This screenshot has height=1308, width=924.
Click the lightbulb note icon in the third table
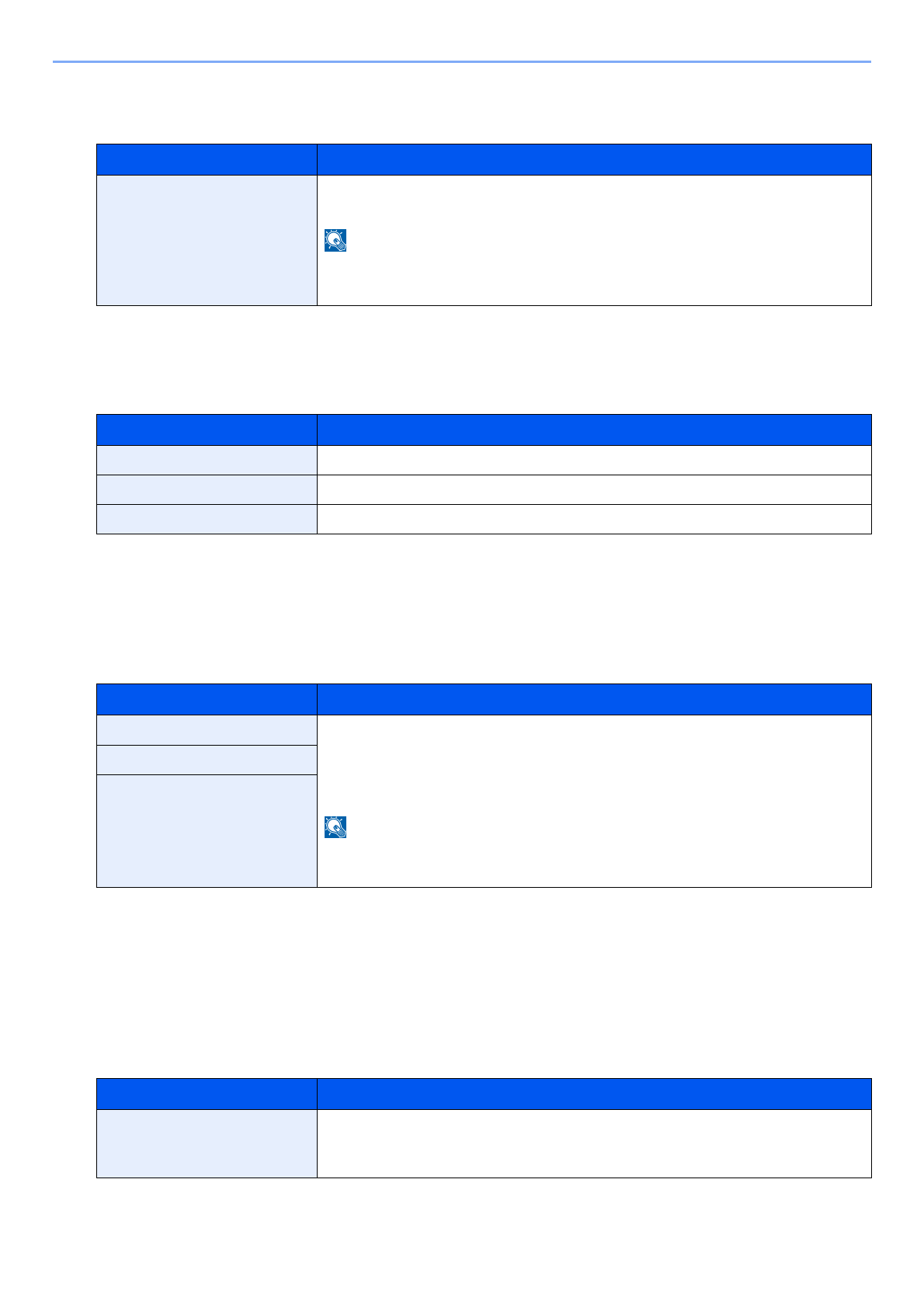click(335, 827)
